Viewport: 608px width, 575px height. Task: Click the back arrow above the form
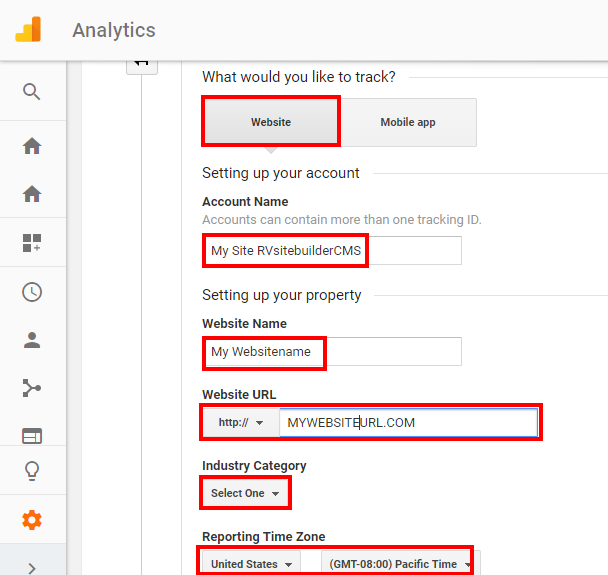coord(141,62)
